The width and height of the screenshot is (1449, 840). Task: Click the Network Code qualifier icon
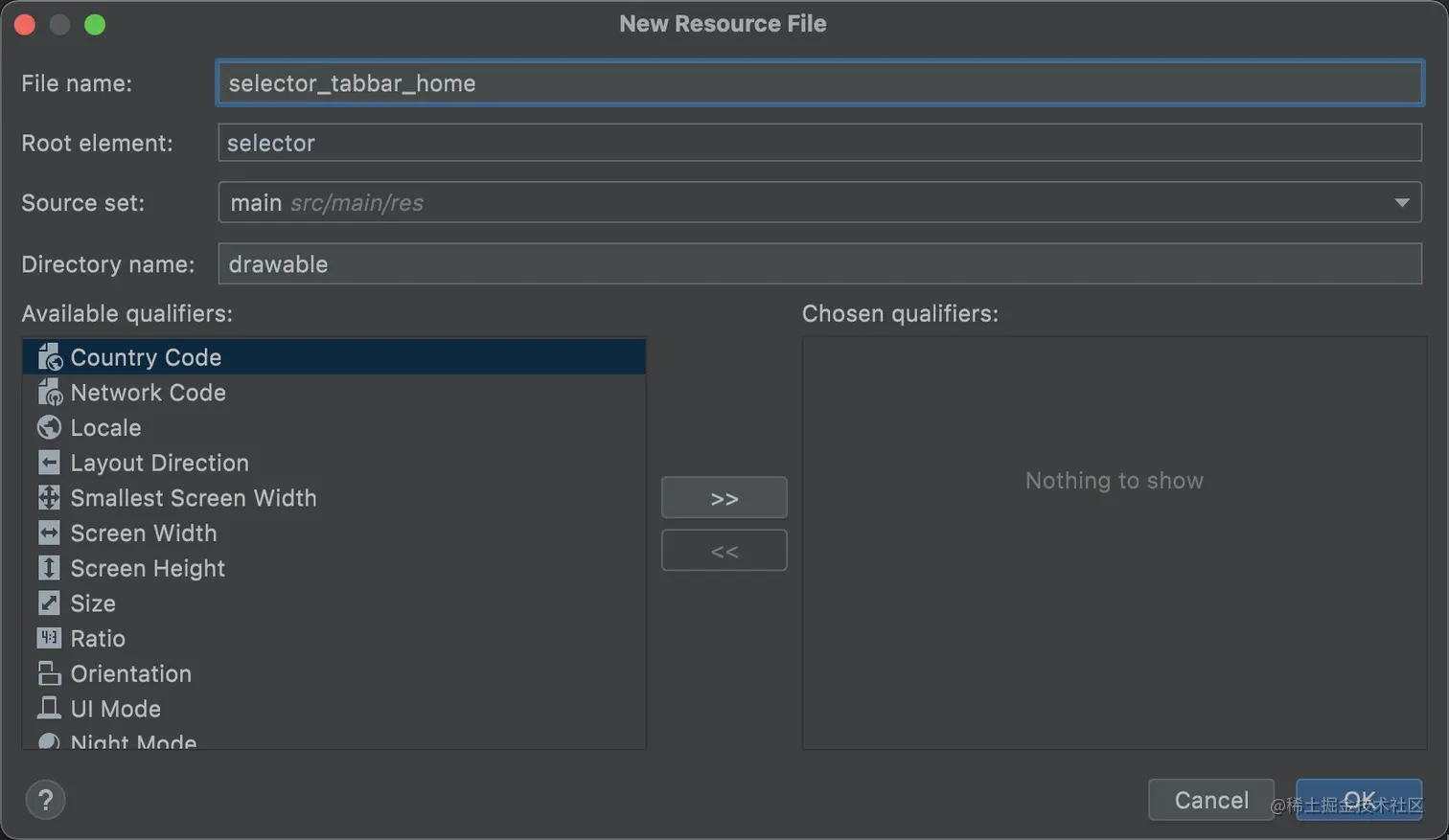(x=50, y=393)
